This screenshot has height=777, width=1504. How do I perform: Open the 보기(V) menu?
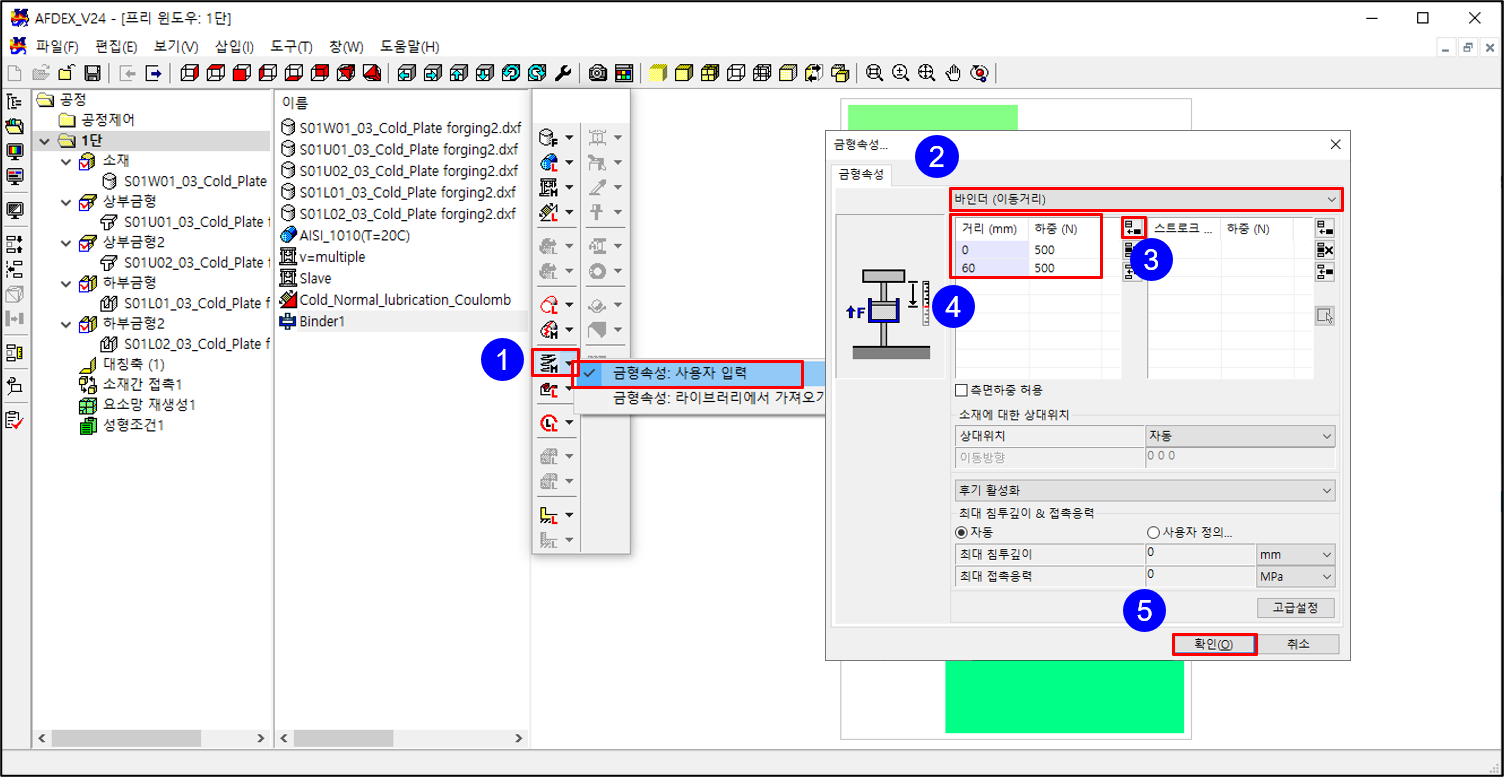click(176, 47)
